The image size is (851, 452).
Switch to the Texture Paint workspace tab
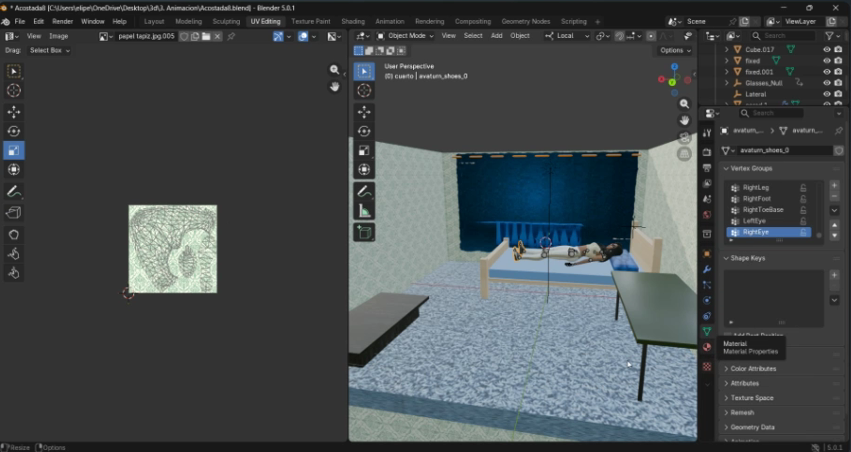310,21
